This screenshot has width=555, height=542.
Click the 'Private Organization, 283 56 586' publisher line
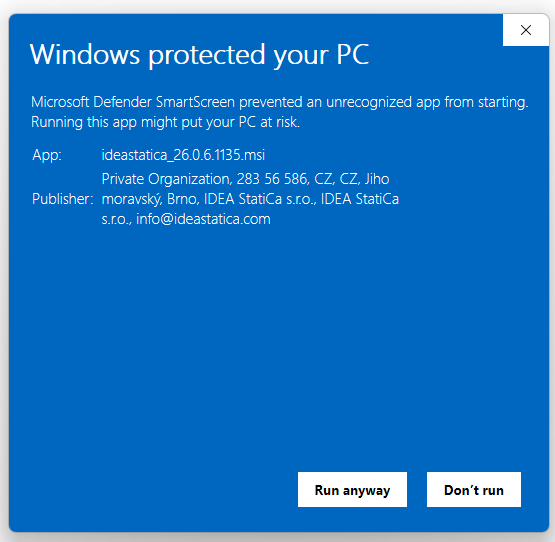coord(245,179)
